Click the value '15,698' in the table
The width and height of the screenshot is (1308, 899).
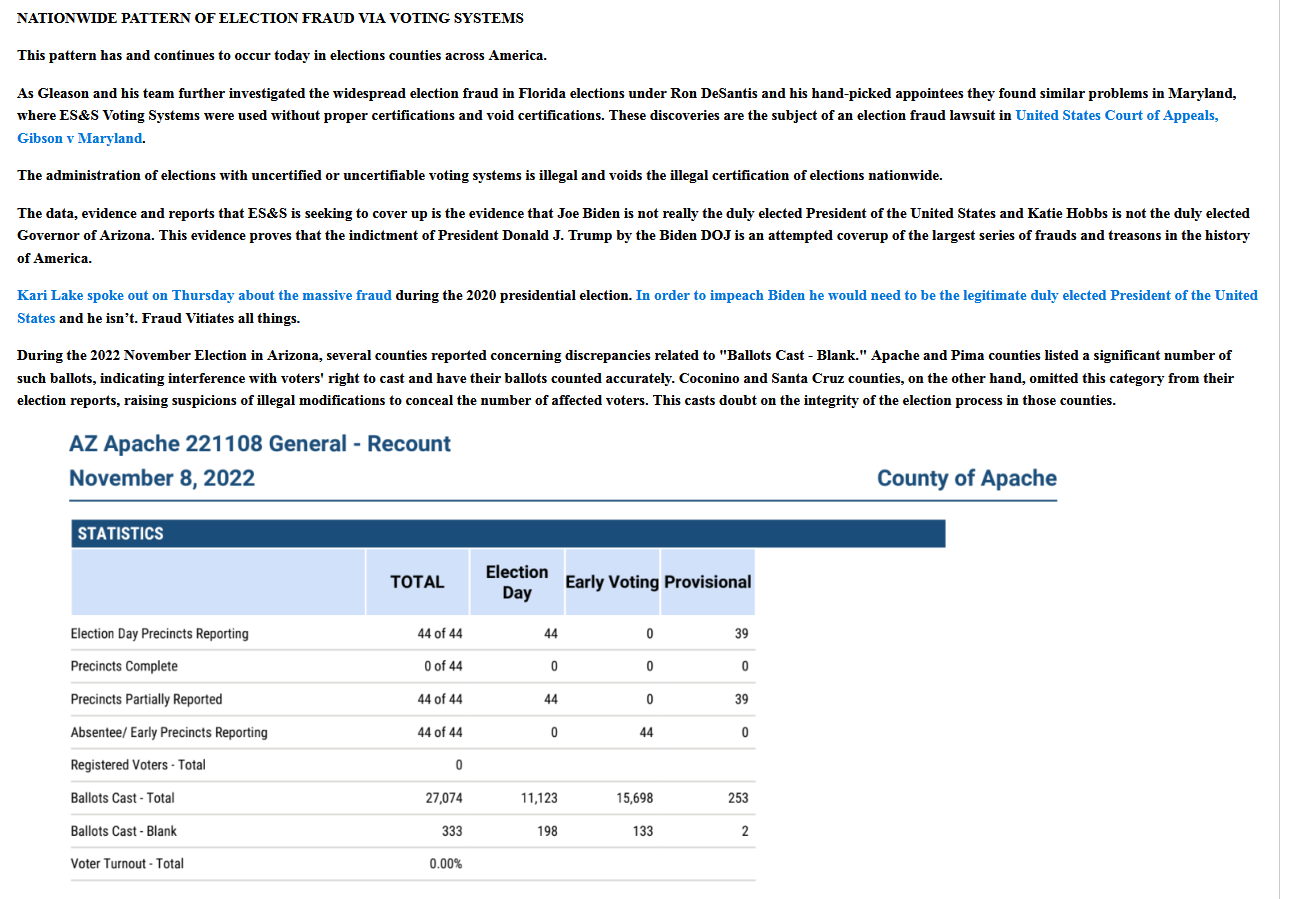pyautogui.click(x=635, y=798)
